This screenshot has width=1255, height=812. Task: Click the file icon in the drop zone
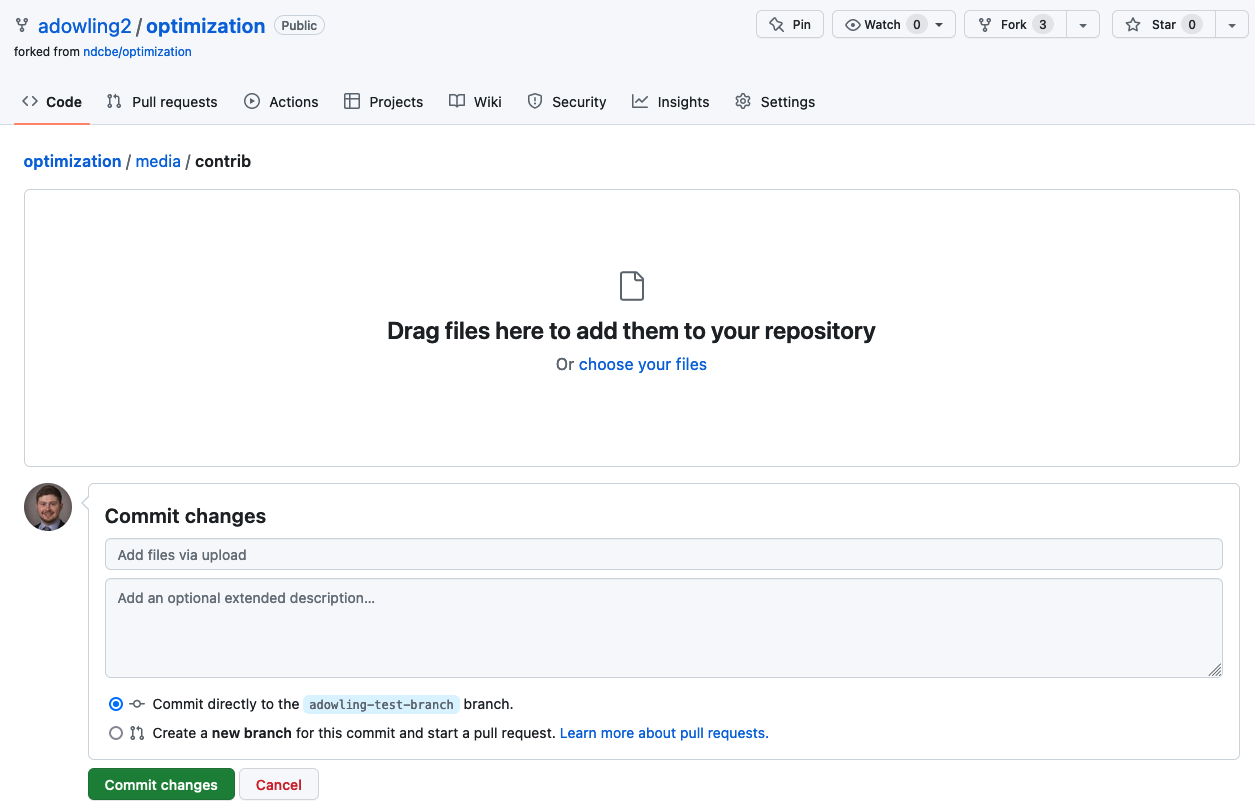(631, 286)
